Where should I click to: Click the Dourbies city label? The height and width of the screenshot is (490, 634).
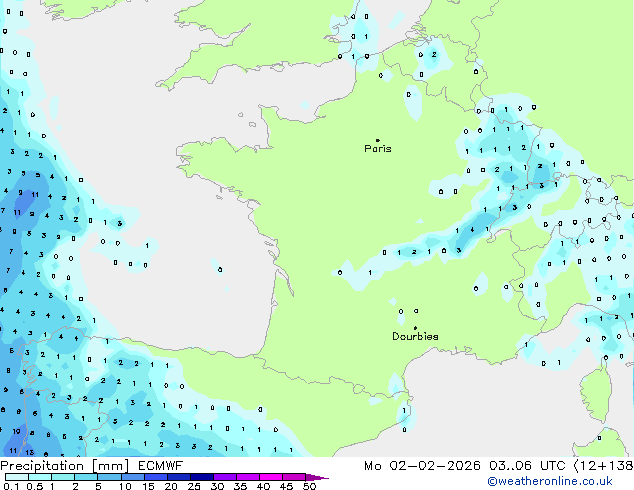point(415,336)
